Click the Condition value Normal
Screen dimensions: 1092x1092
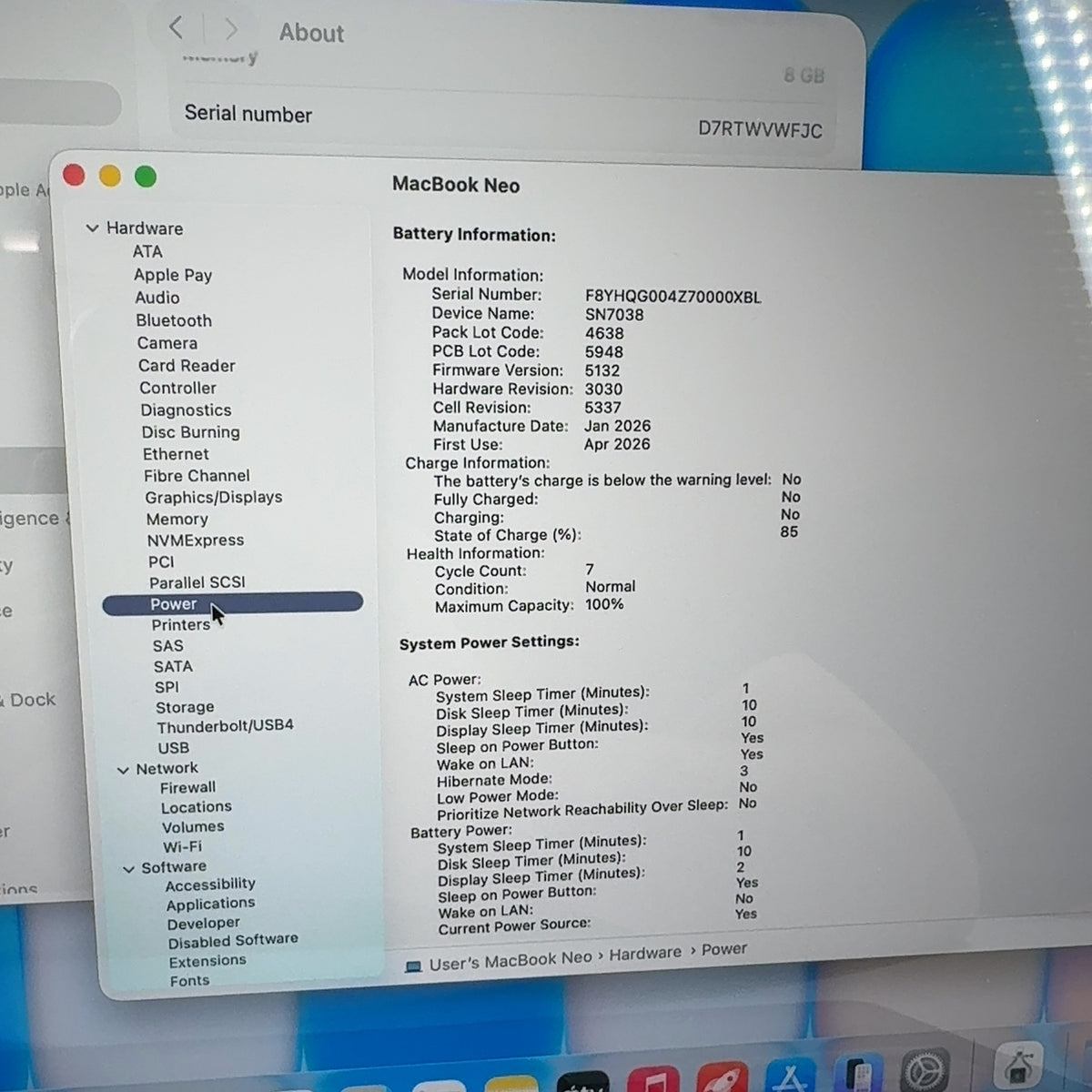(611, 587)
